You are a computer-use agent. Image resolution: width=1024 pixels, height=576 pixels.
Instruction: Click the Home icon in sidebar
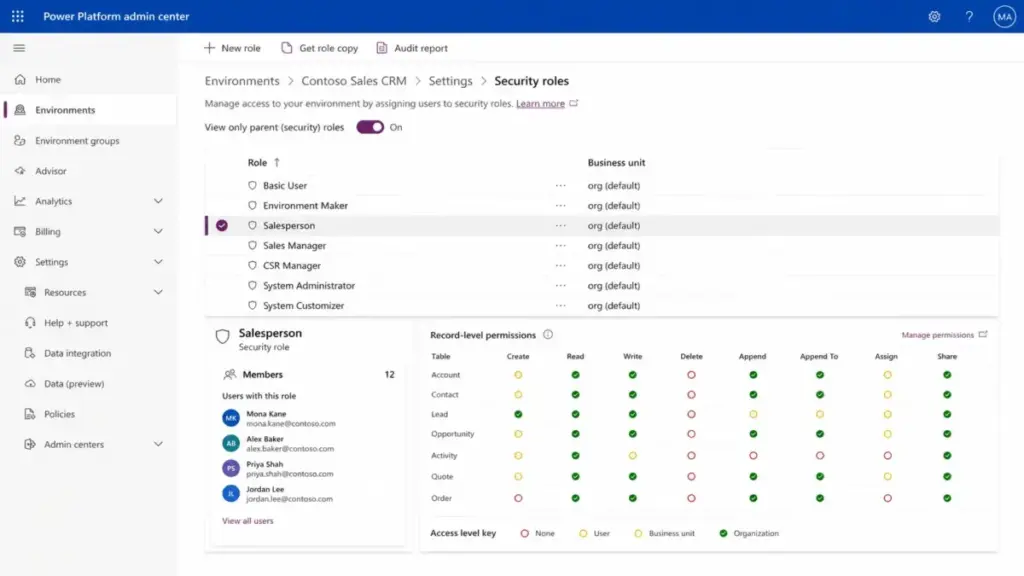[x=20, y=79]
